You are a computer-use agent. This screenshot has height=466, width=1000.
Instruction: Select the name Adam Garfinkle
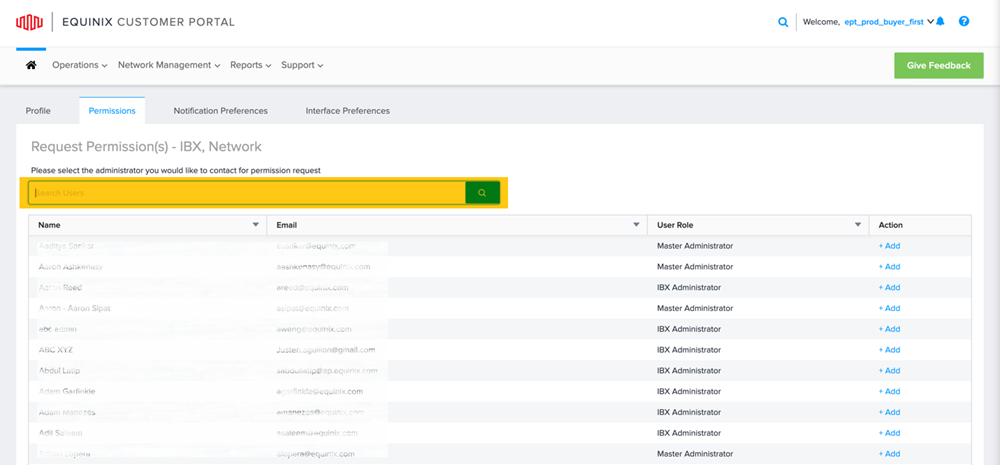point(66,391)
